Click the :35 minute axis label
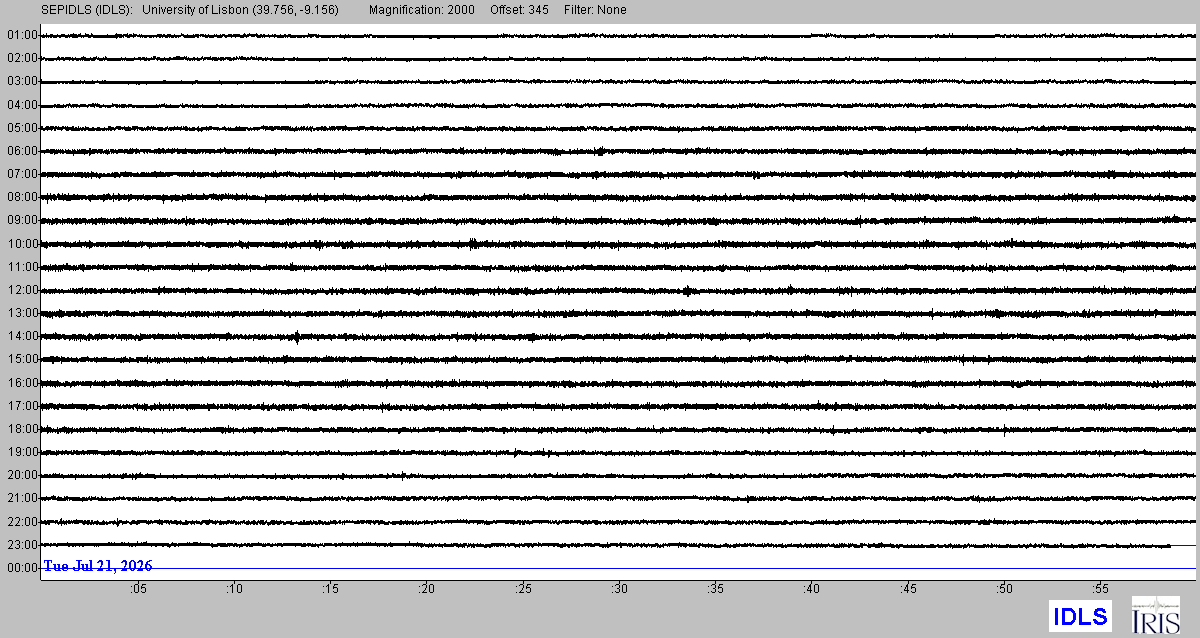 (714, 589)
